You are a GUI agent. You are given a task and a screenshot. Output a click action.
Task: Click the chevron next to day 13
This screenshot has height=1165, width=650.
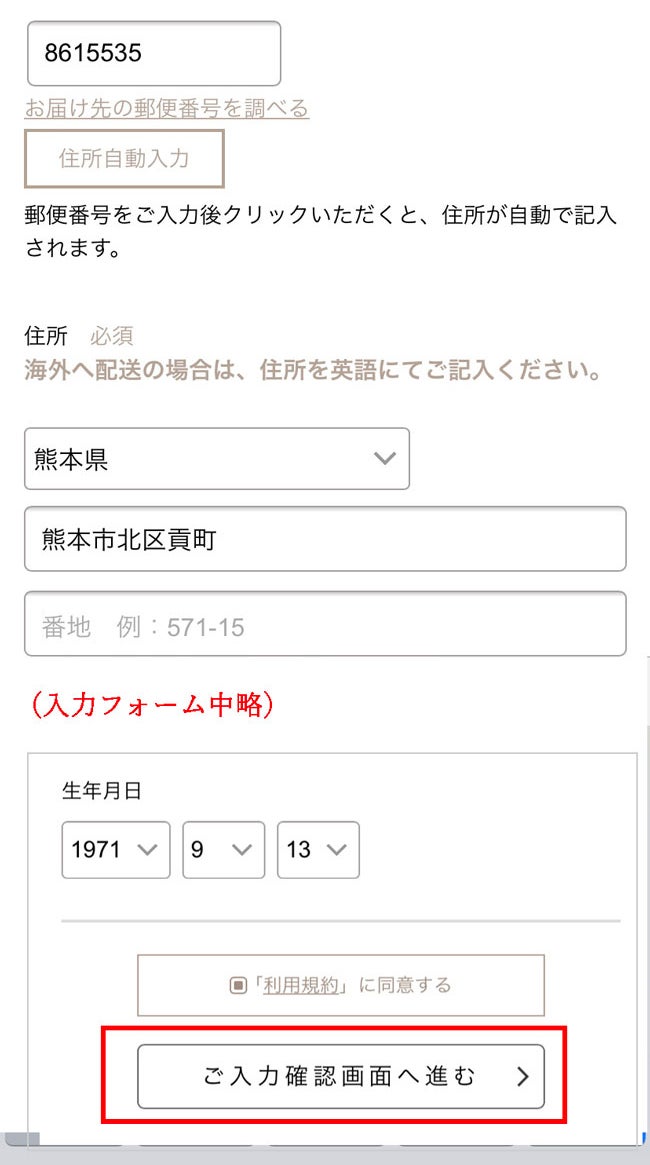coord(335,850)
